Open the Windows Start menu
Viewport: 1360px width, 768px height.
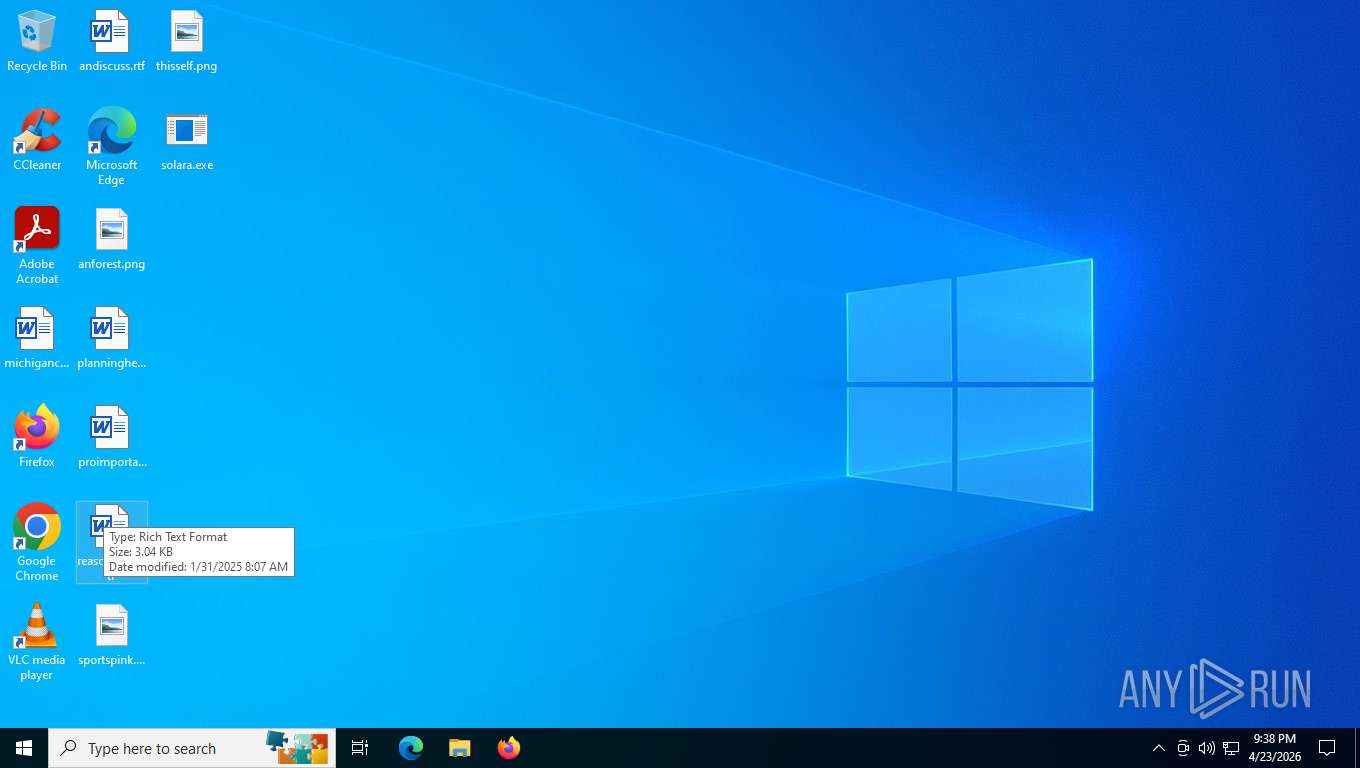[24, 748]
